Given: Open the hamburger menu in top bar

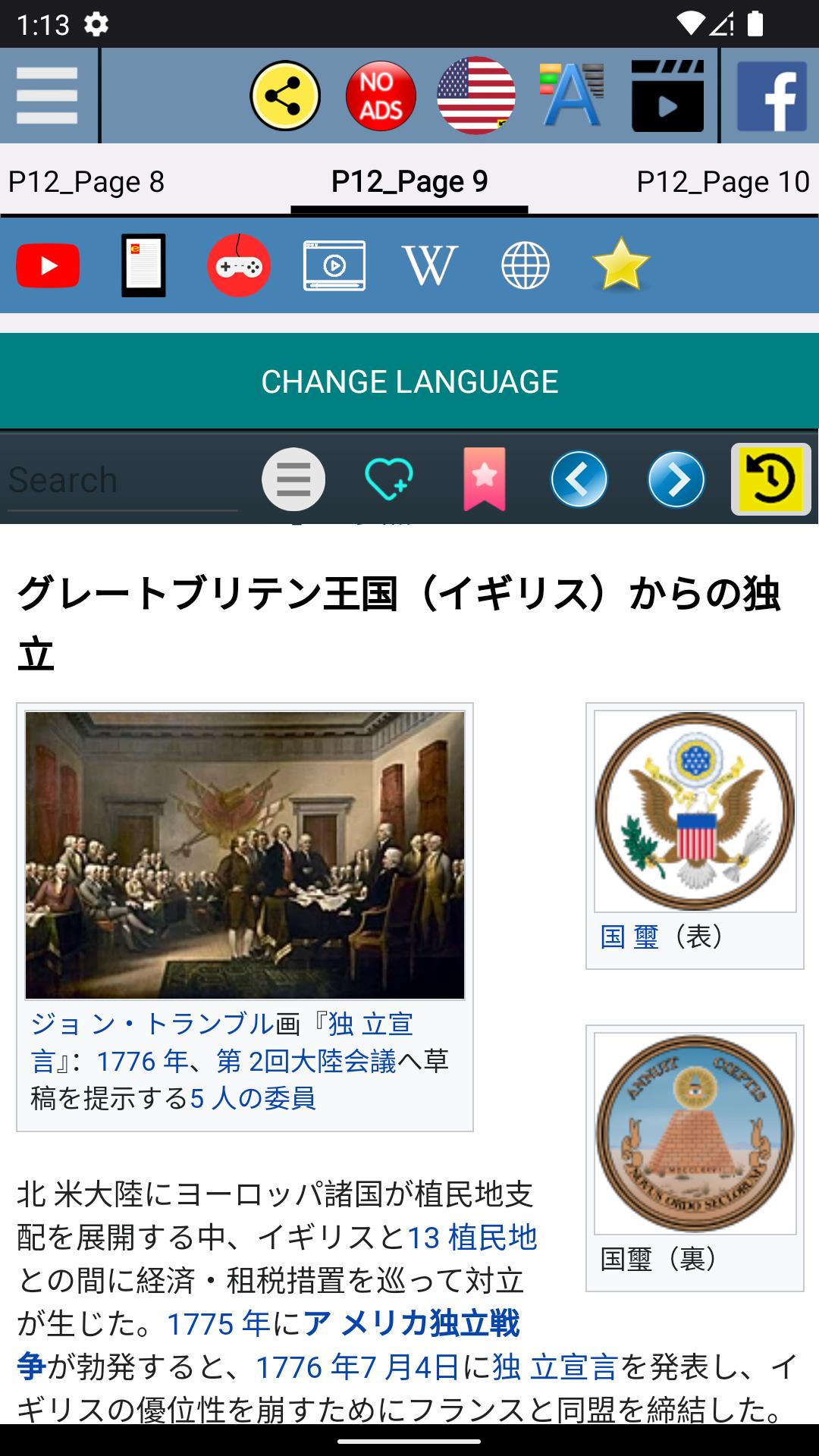Looking at the screenshot, I should tap(47, 96).
